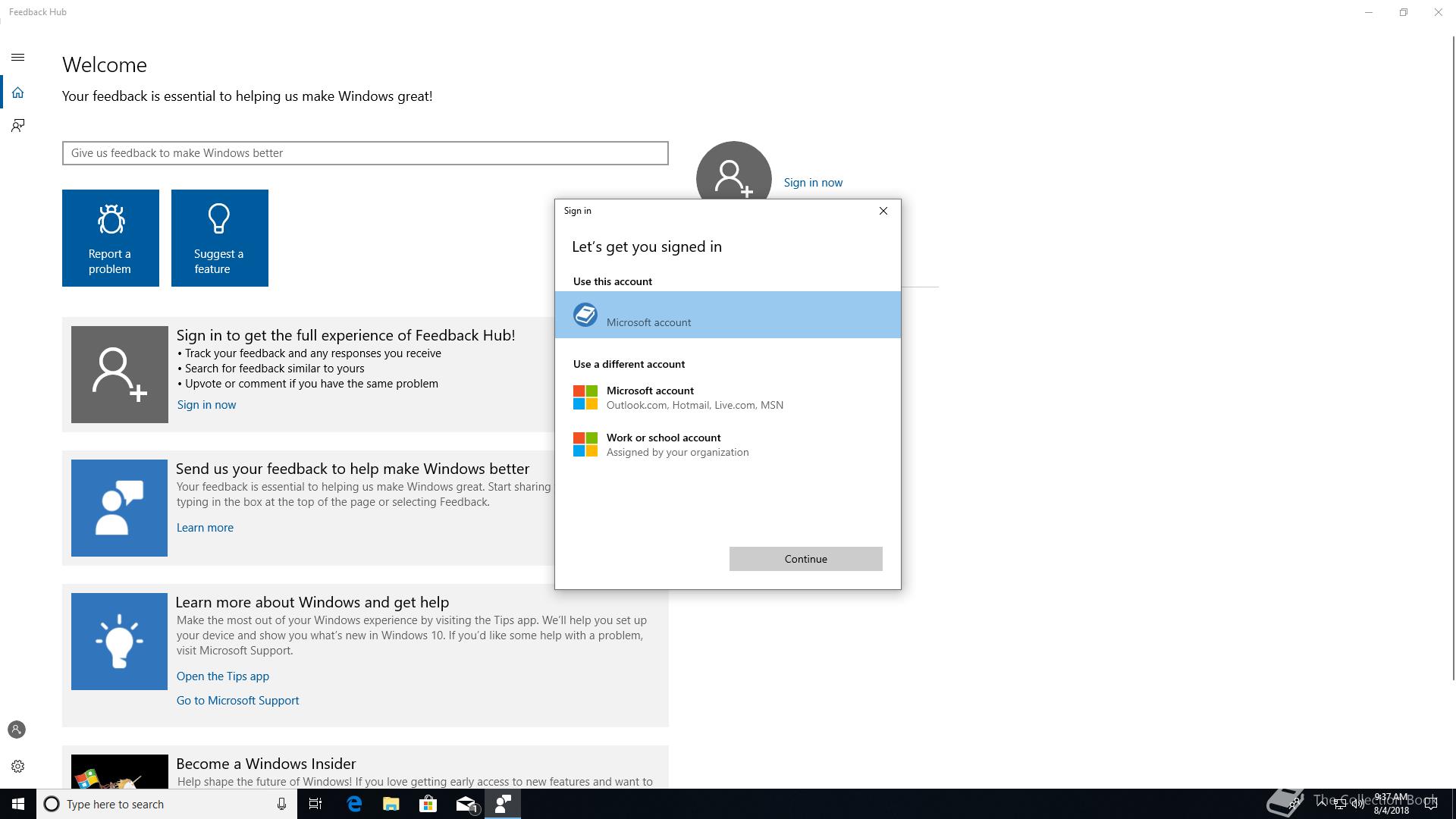Open the account icon in sidebar

coord(17,730)
